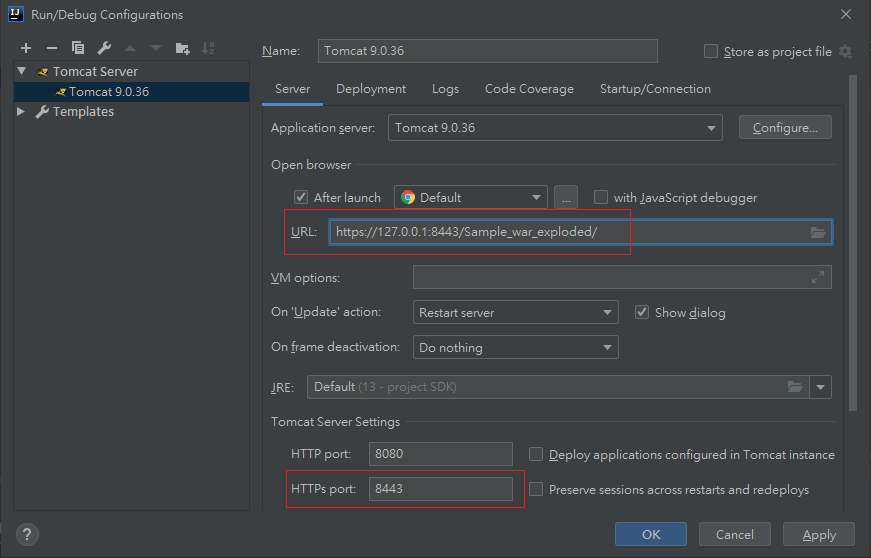Move configuration up with the up arrow
Viewport: 871px width, 558px height.
pyautogui.click(x=130, y=48)
